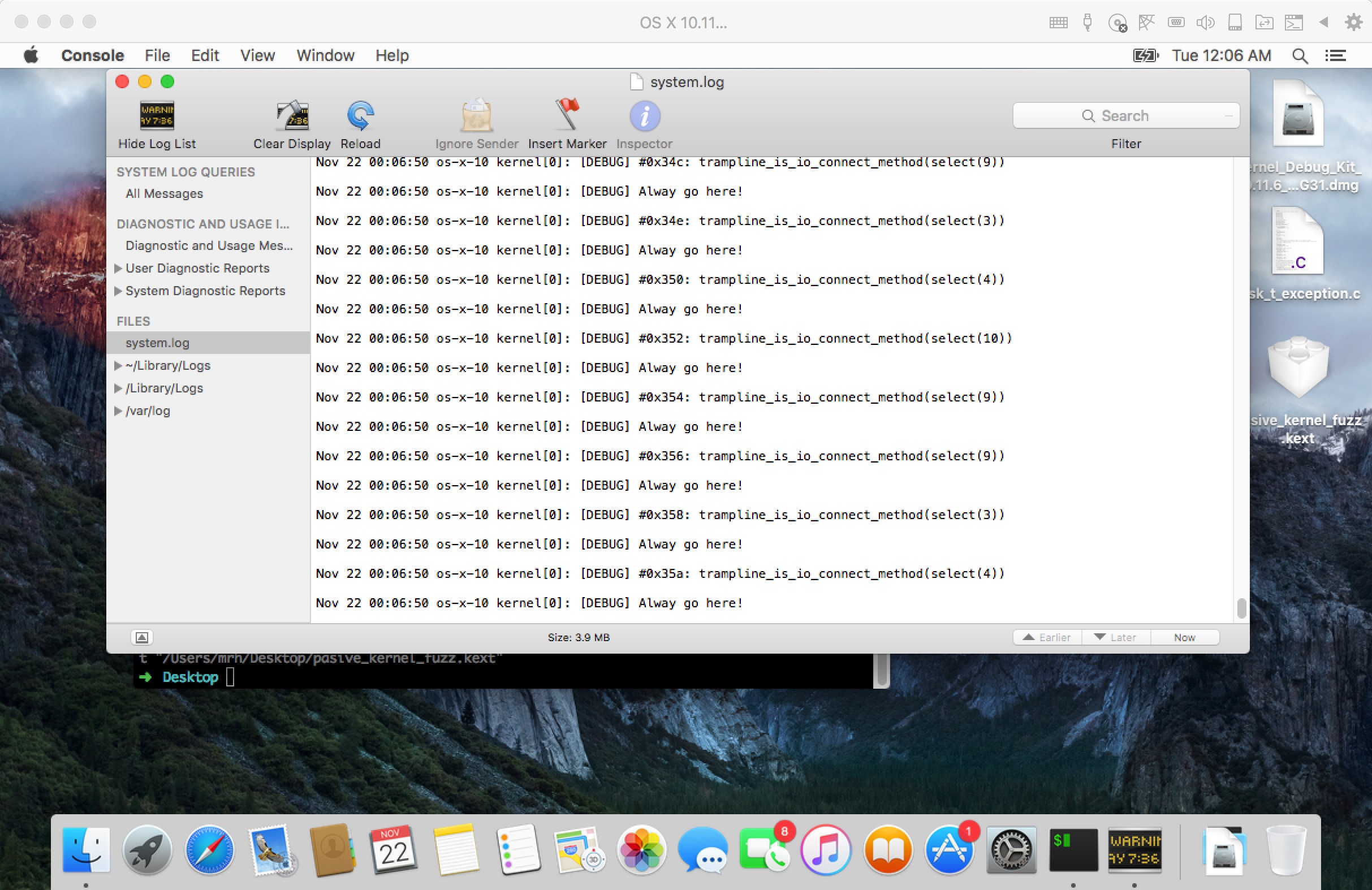The height and width of the screenshot is (890, 1372).
Task: Expand the /var/log folder
Action: [118, 411]
